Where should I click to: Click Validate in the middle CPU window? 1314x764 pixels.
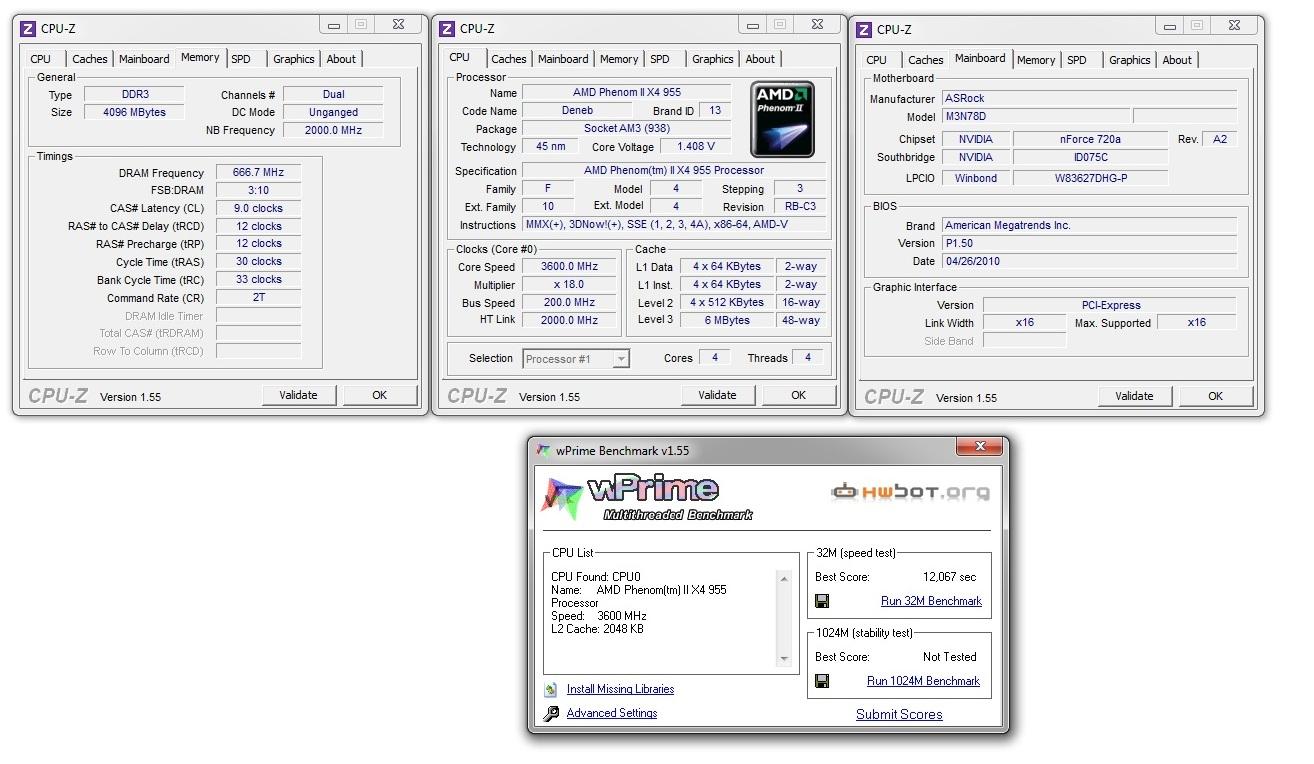(718, 395)
